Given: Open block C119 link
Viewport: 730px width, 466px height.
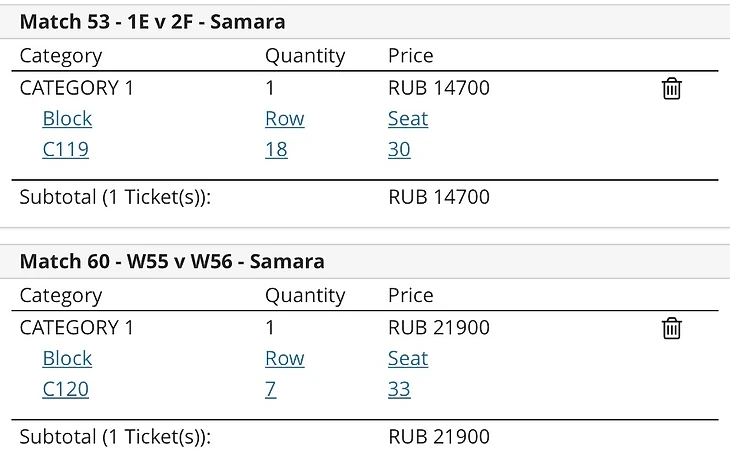Looking at the screenshot, I should [x=65, y=150].
